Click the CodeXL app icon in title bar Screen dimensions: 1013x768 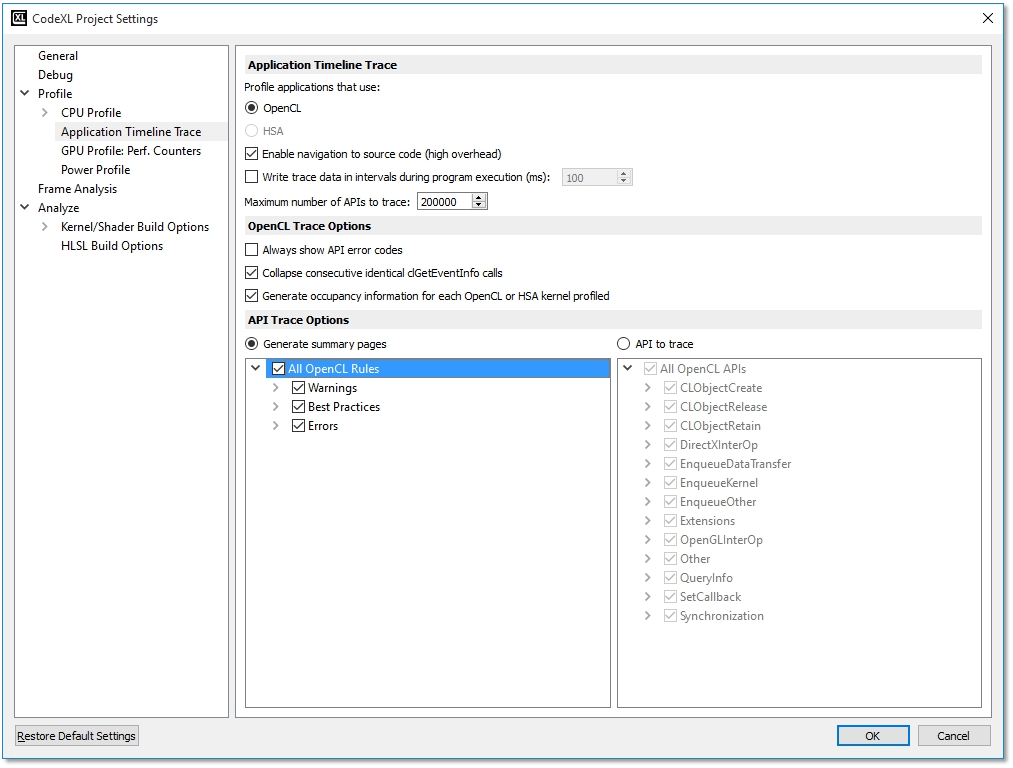point(19,18)
